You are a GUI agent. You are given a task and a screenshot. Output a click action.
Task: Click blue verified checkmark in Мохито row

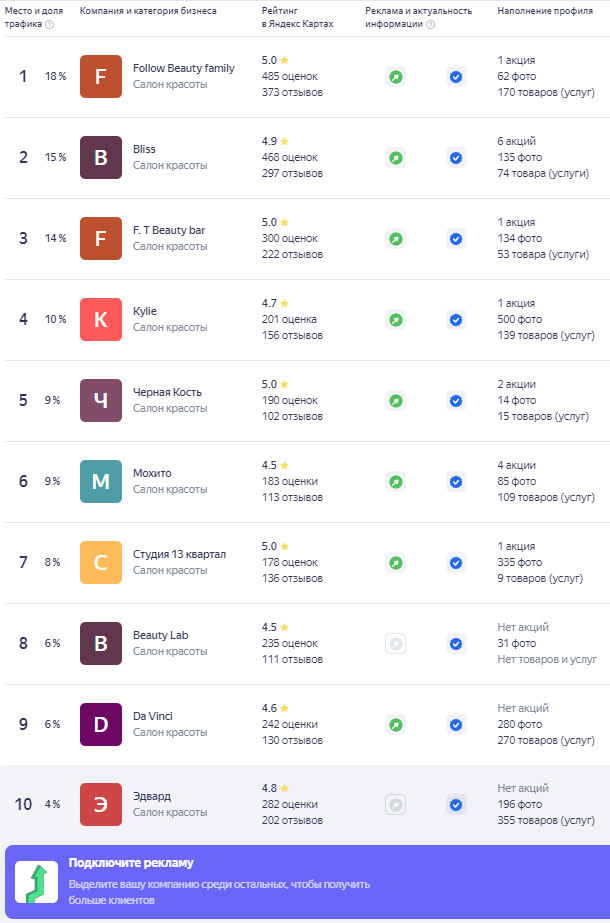click(x=456, y=482)
